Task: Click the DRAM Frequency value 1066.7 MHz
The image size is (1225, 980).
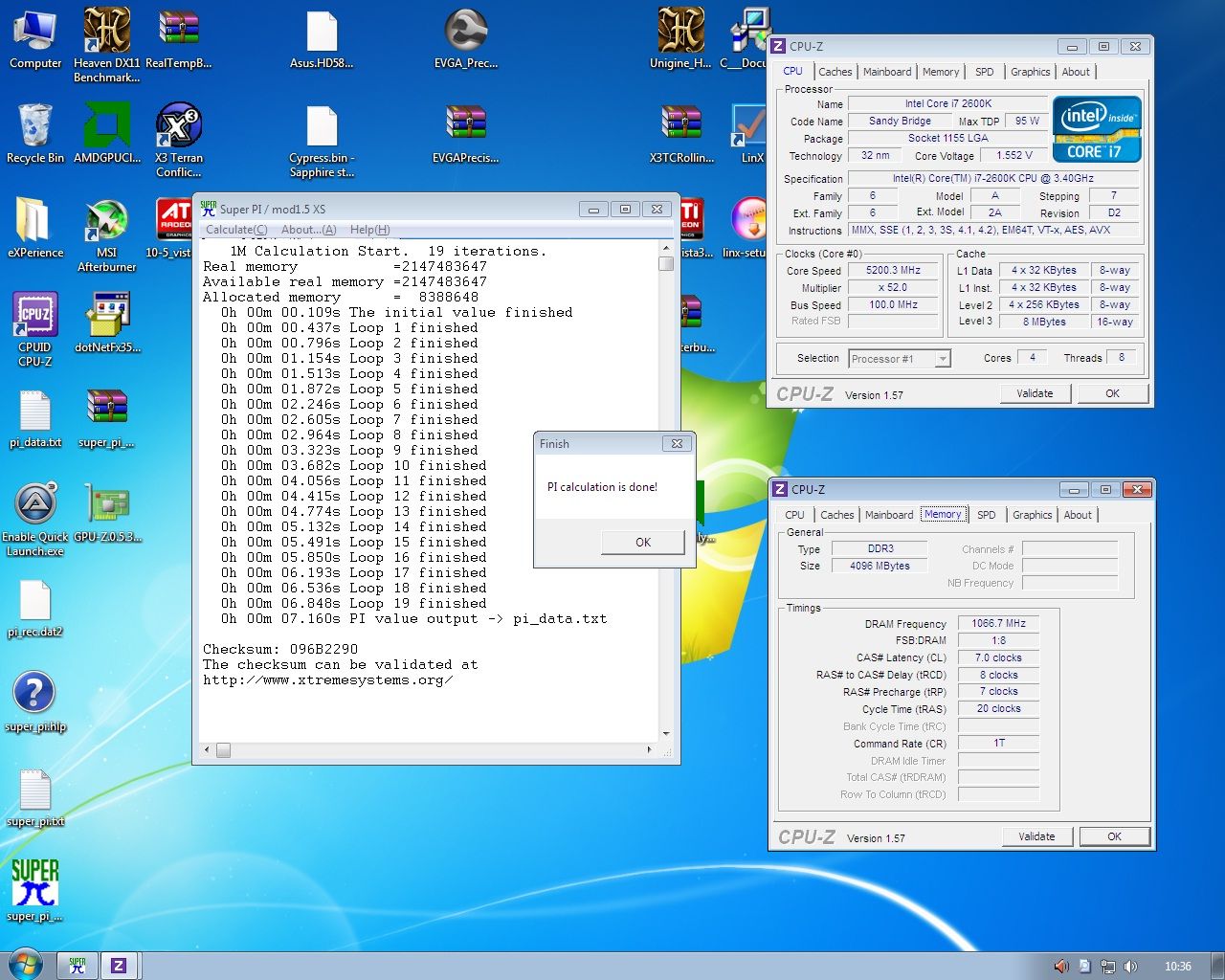Action: coord(998,624)
